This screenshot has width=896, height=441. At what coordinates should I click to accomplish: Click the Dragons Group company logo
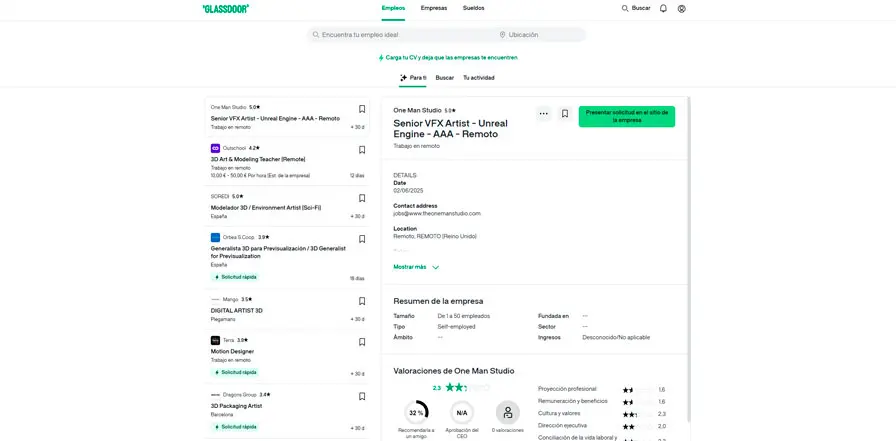click(x=215, y=395)
